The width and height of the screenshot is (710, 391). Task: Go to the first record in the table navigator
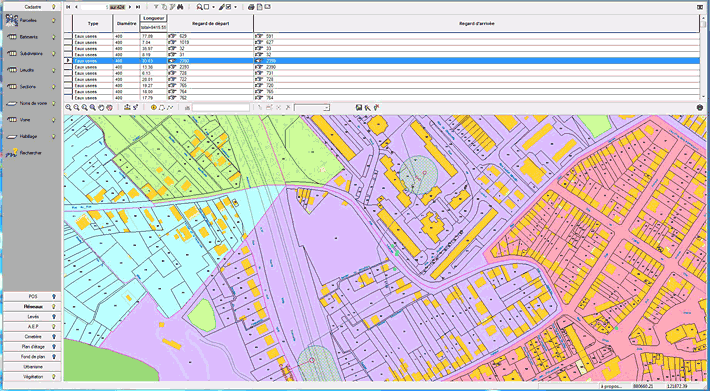pos(68,7)
